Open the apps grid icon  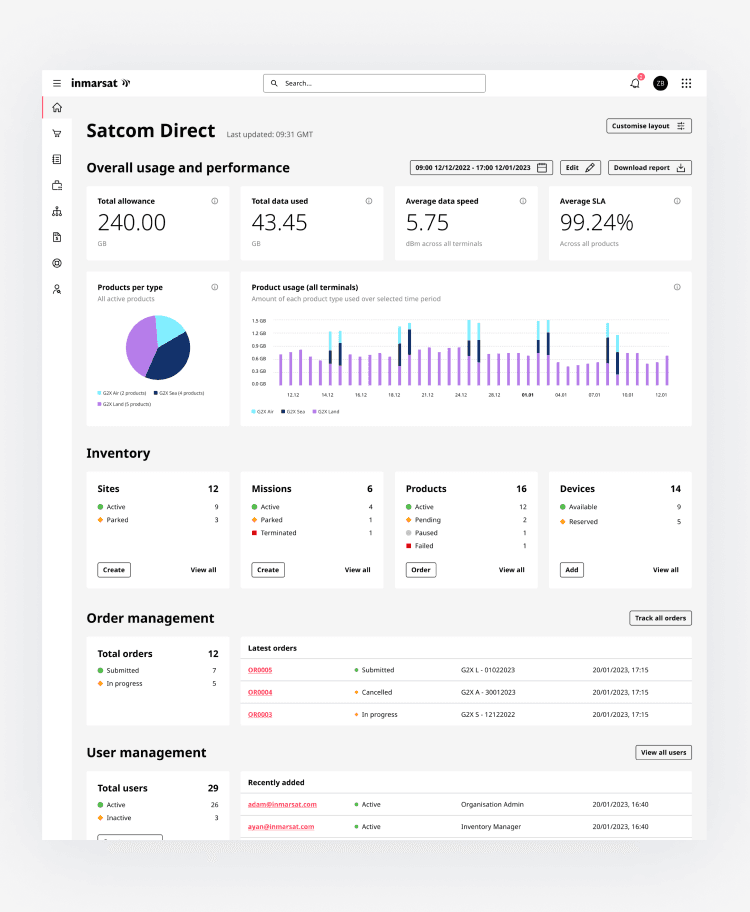(x=687, y=83)
